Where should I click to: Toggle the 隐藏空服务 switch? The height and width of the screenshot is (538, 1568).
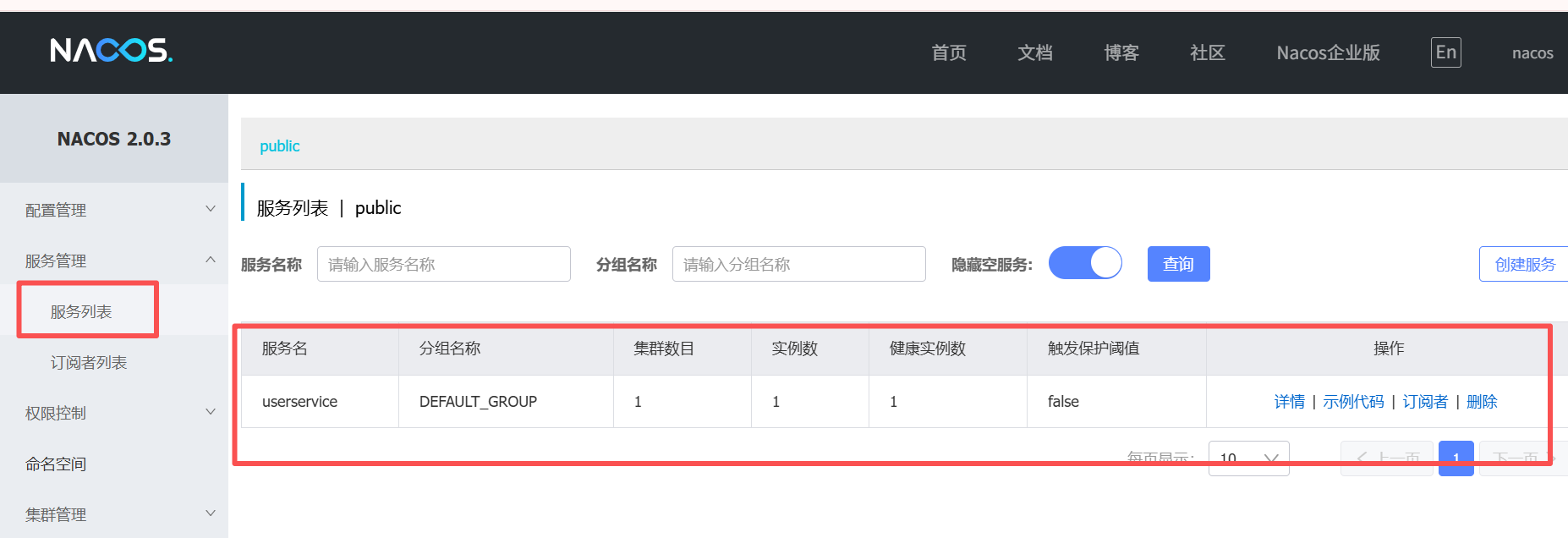(1085, 262)
